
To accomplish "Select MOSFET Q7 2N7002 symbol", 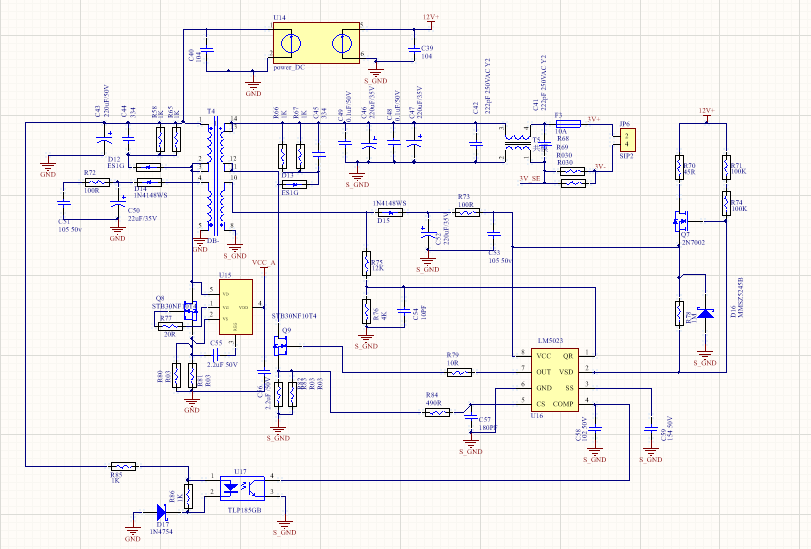I will point(681,222).
